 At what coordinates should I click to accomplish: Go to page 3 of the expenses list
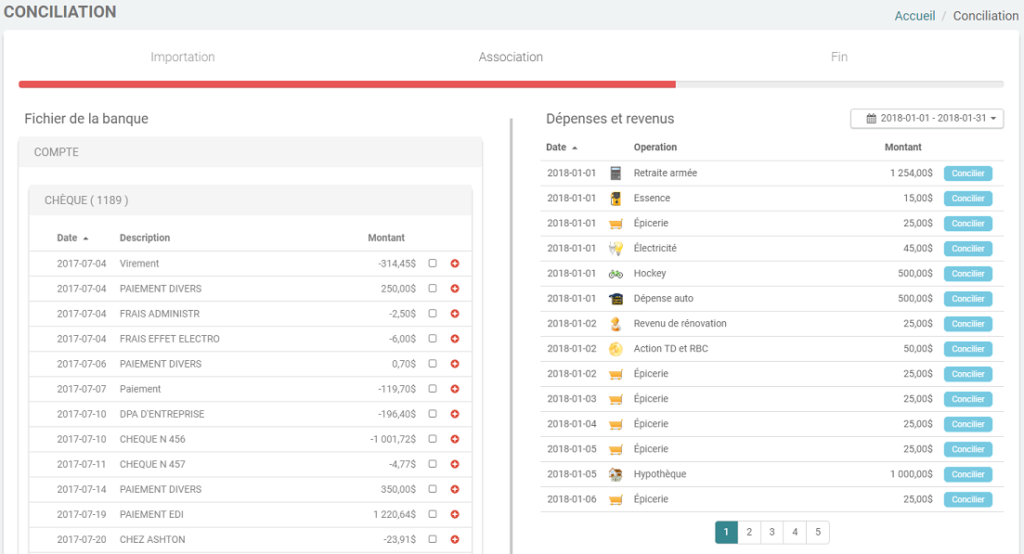tap(772, 532)
